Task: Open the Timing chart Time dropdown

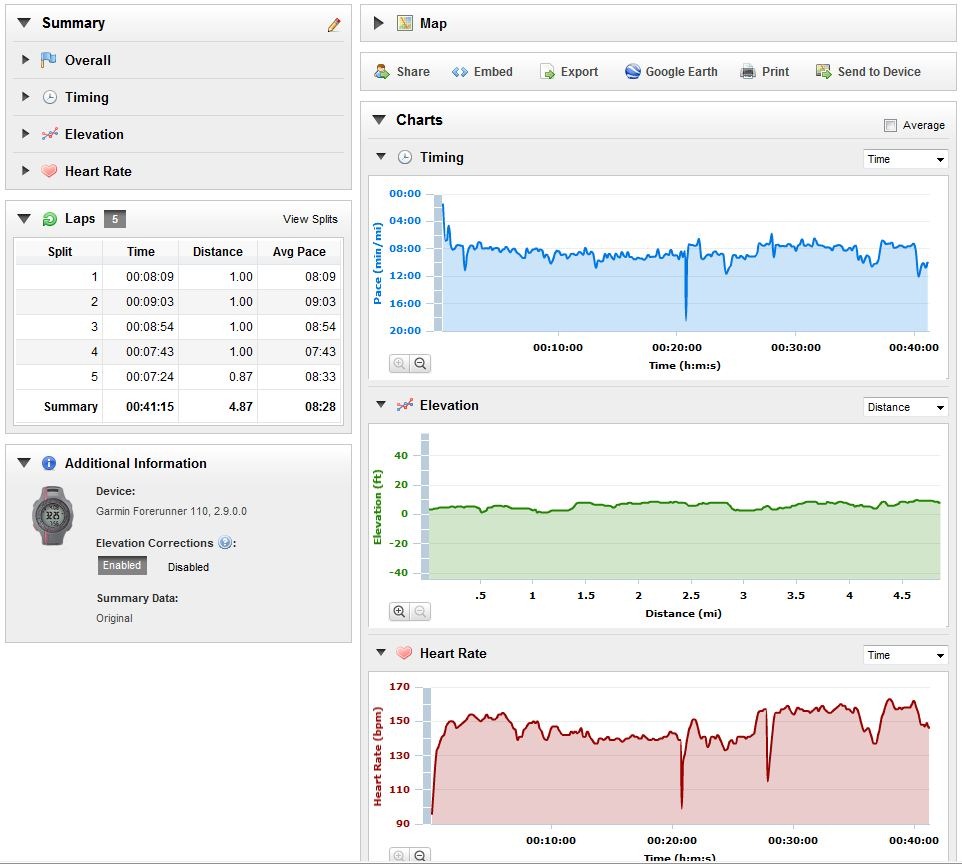Action: click(x=905, y=159)
